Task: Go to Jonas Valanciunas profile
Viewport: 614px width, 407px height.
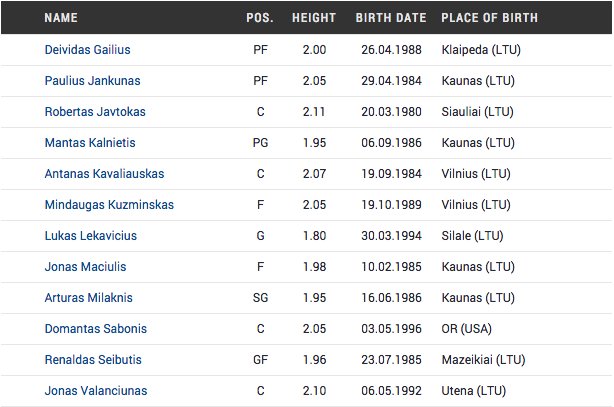Action: [x=96, y=390]
